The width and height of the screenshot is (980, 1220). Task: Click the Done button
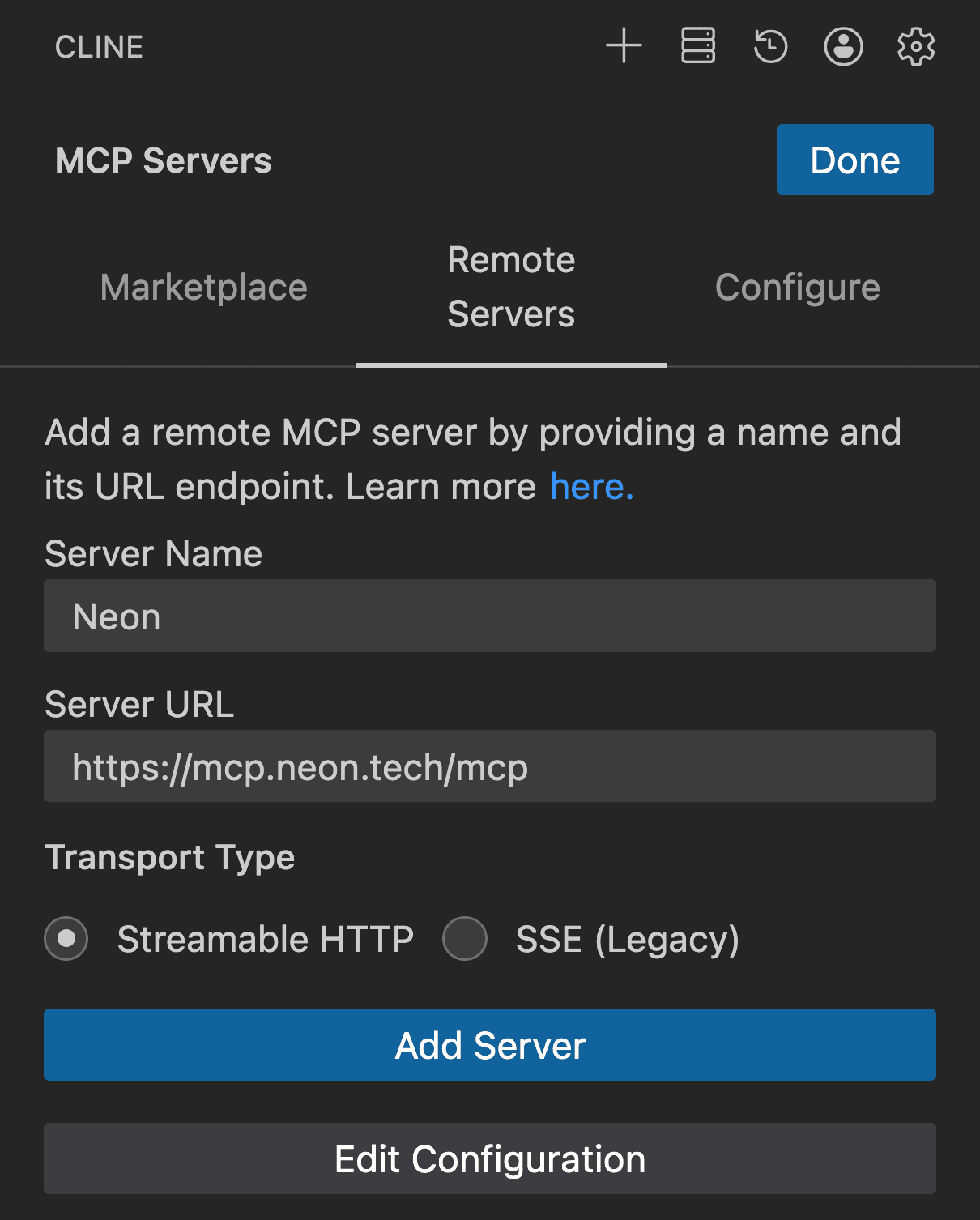click(854, 160)
